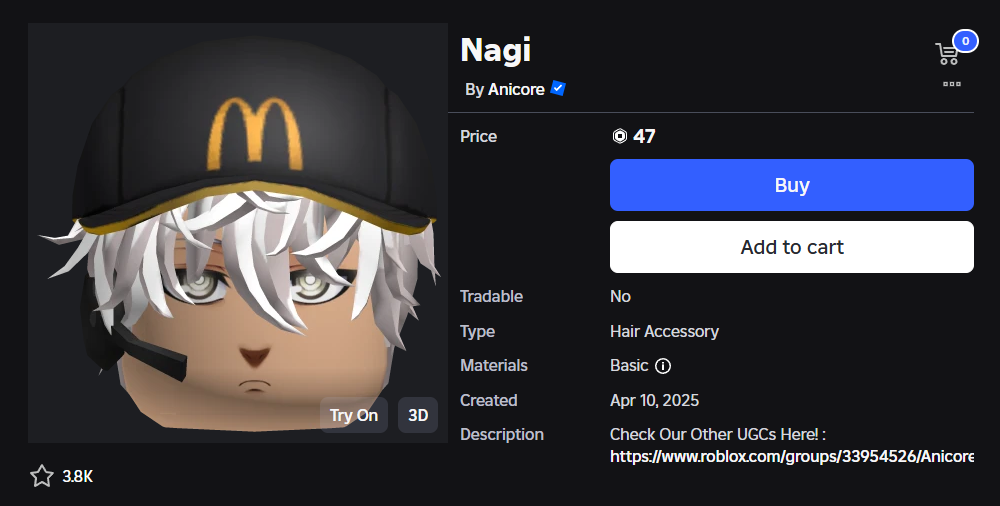
Task: Click the Hair Accessory type value
Action: tap(664, 332)
